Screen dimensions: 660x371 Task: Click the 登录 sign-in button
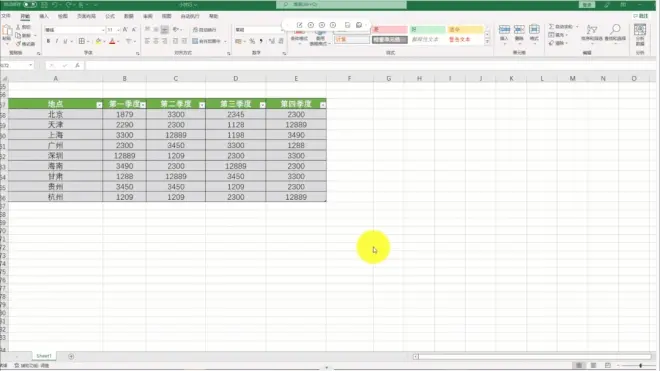587,5
